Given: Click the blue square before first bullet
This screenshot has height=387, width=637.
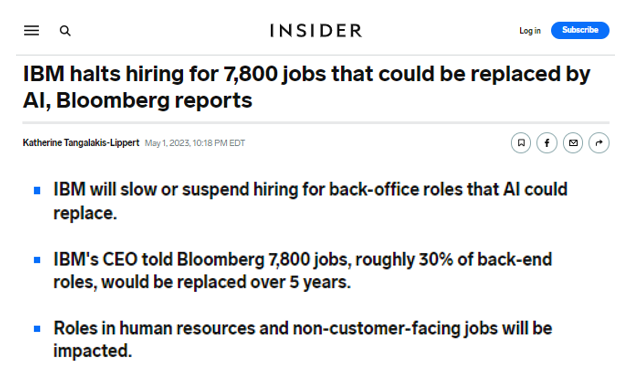Looking at the screenshot, I should coord(37,190).
